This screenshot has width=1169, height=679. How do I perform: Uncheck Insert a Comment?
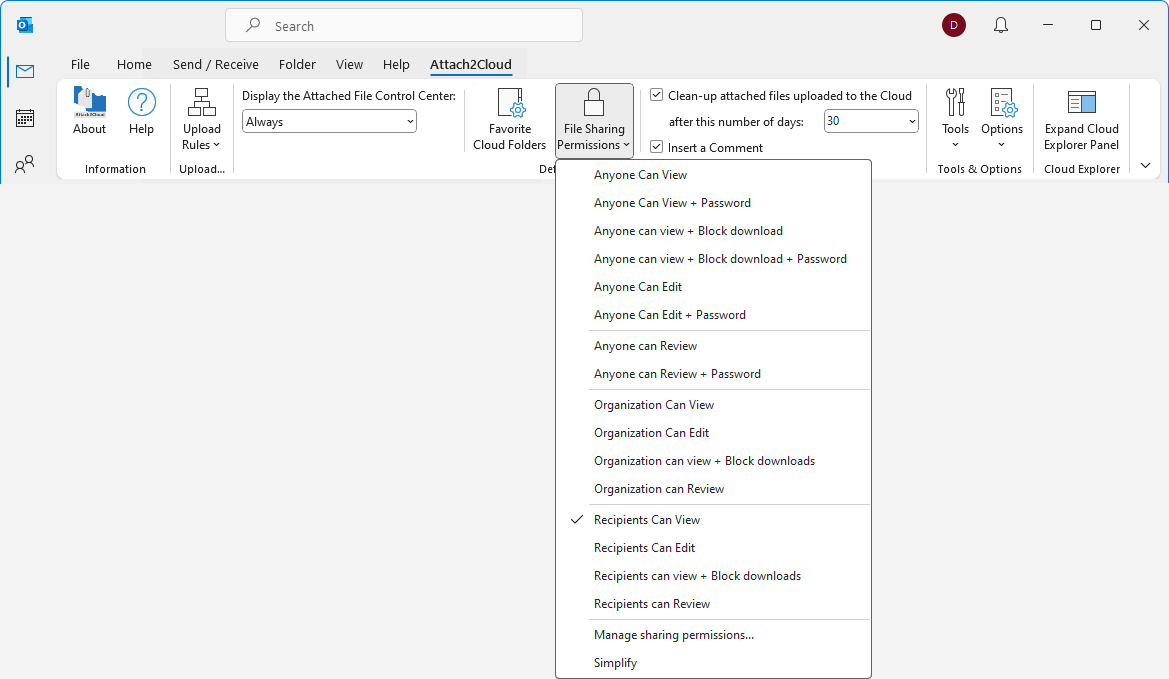pyautogui.click(x=657, y=146)
